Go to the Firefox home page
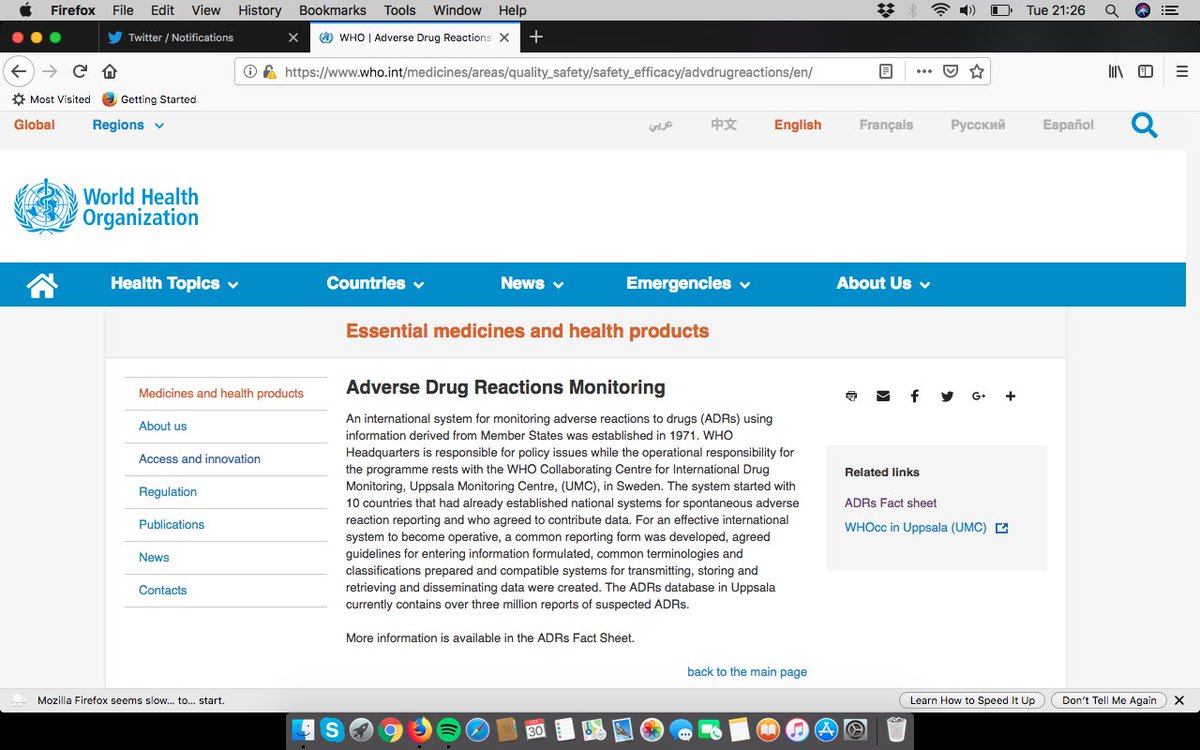Image resolution: width=1200 pixels, height=750 pixels. pyautogui.click(x=110, y=72)
